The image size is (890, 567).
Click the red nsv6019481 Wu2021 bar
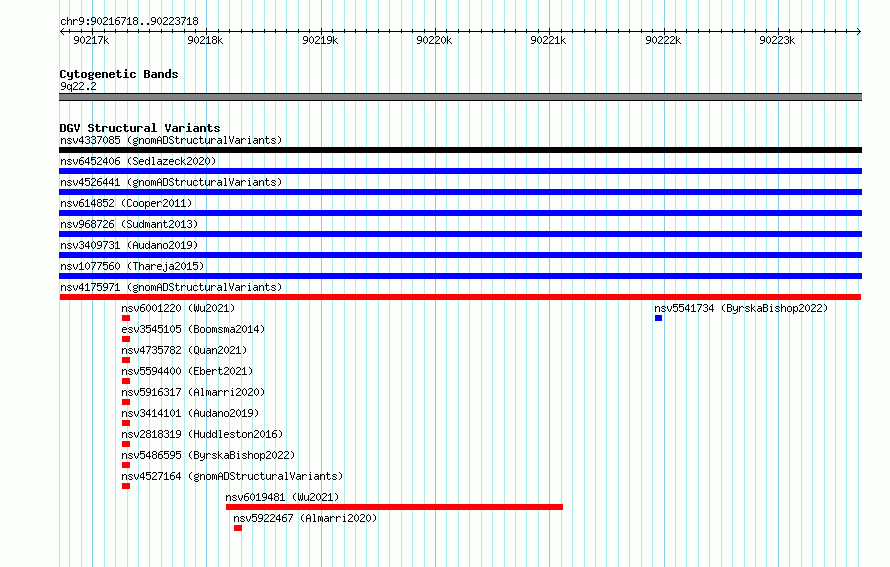click(x=394, y=507)
